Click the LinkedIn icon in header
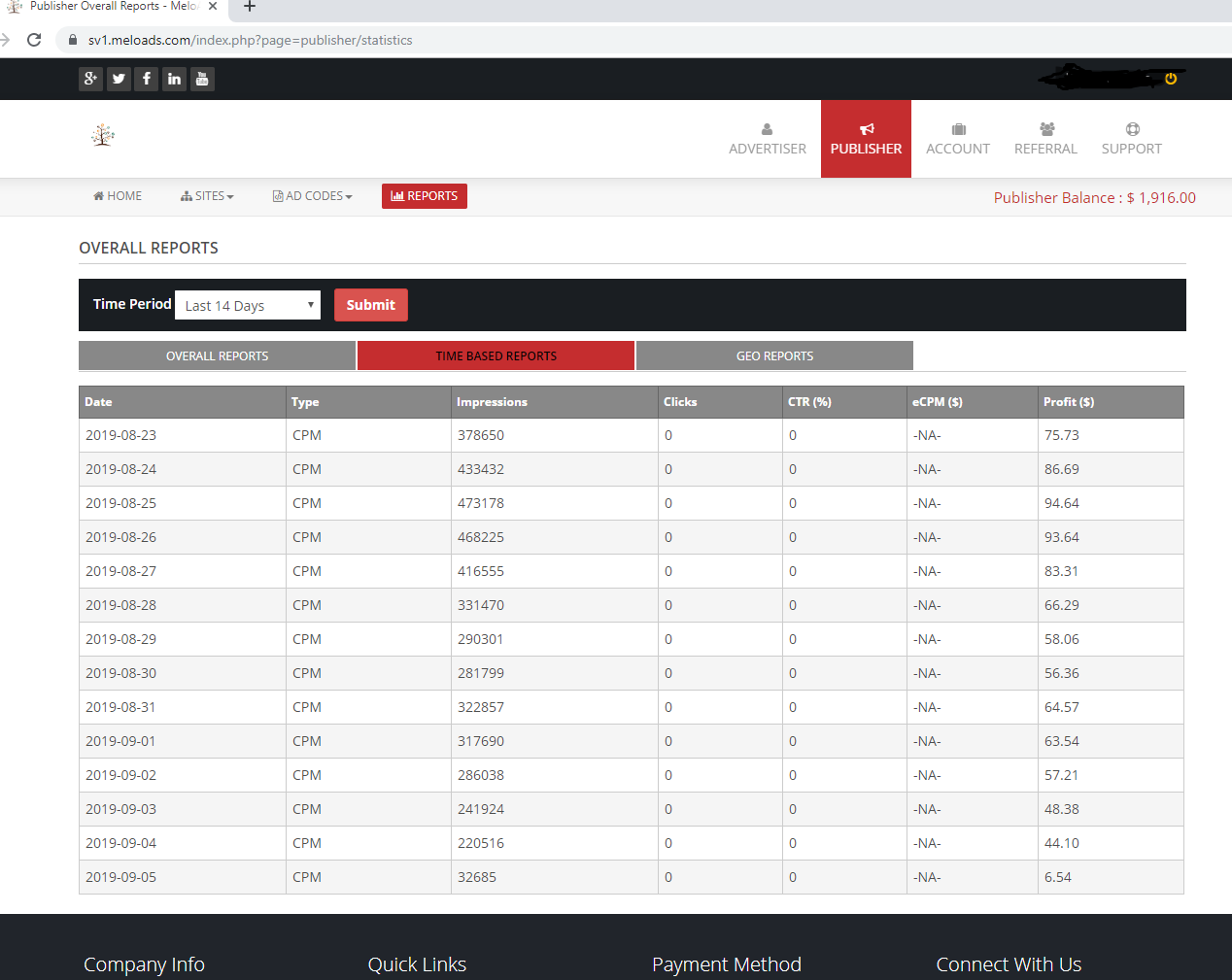Image resolution: width=1232 pixels, height=980 pixels. (x=174, y=79)
